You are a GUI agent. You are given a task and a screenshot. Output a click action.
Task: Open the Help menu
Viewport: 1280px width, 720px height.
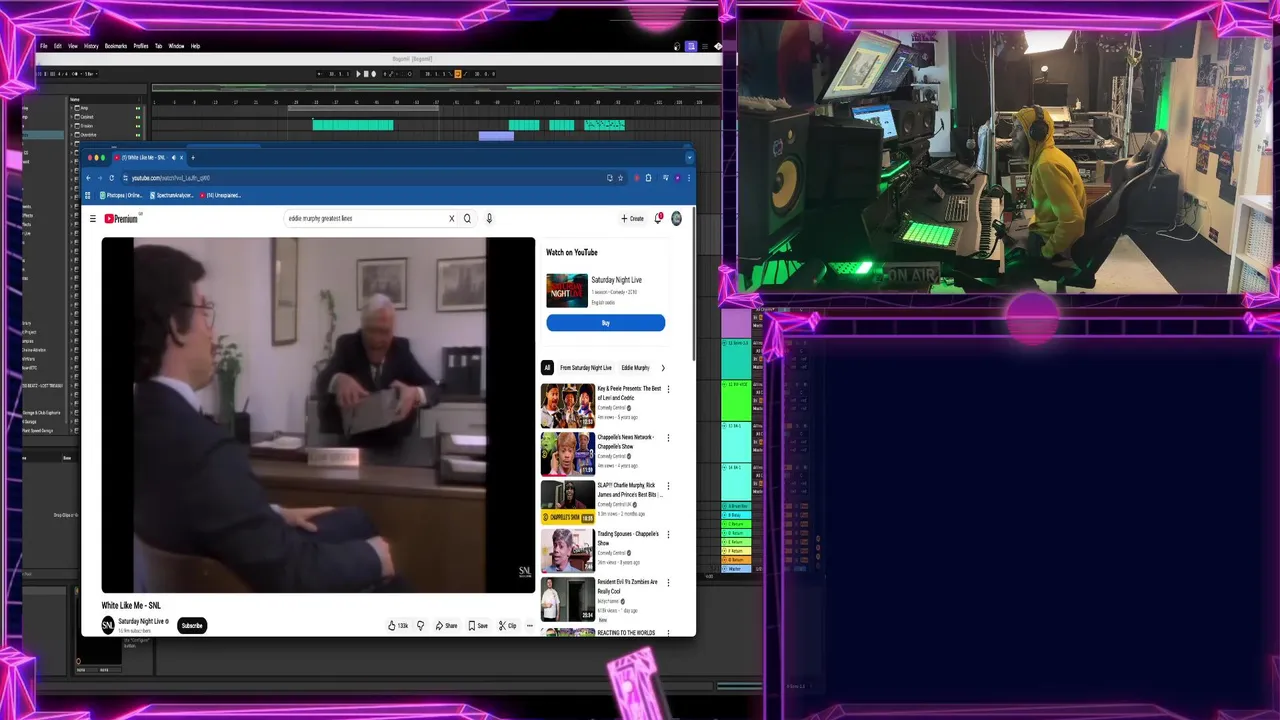coord(195,46)
